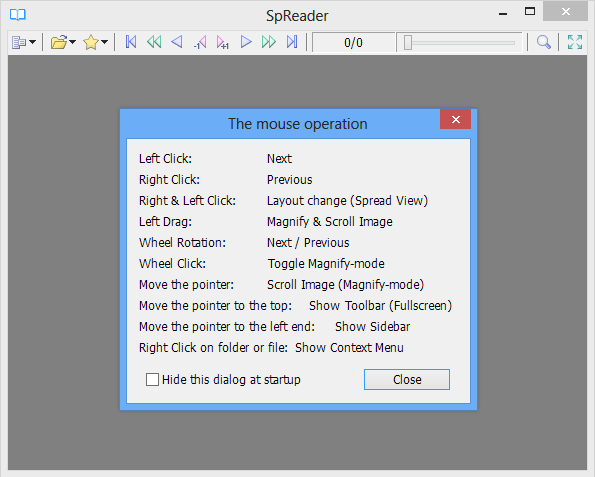This screenshot has width=595, height=477.
Task: Click the Close button in dialog
Action: tap(407, 379)
